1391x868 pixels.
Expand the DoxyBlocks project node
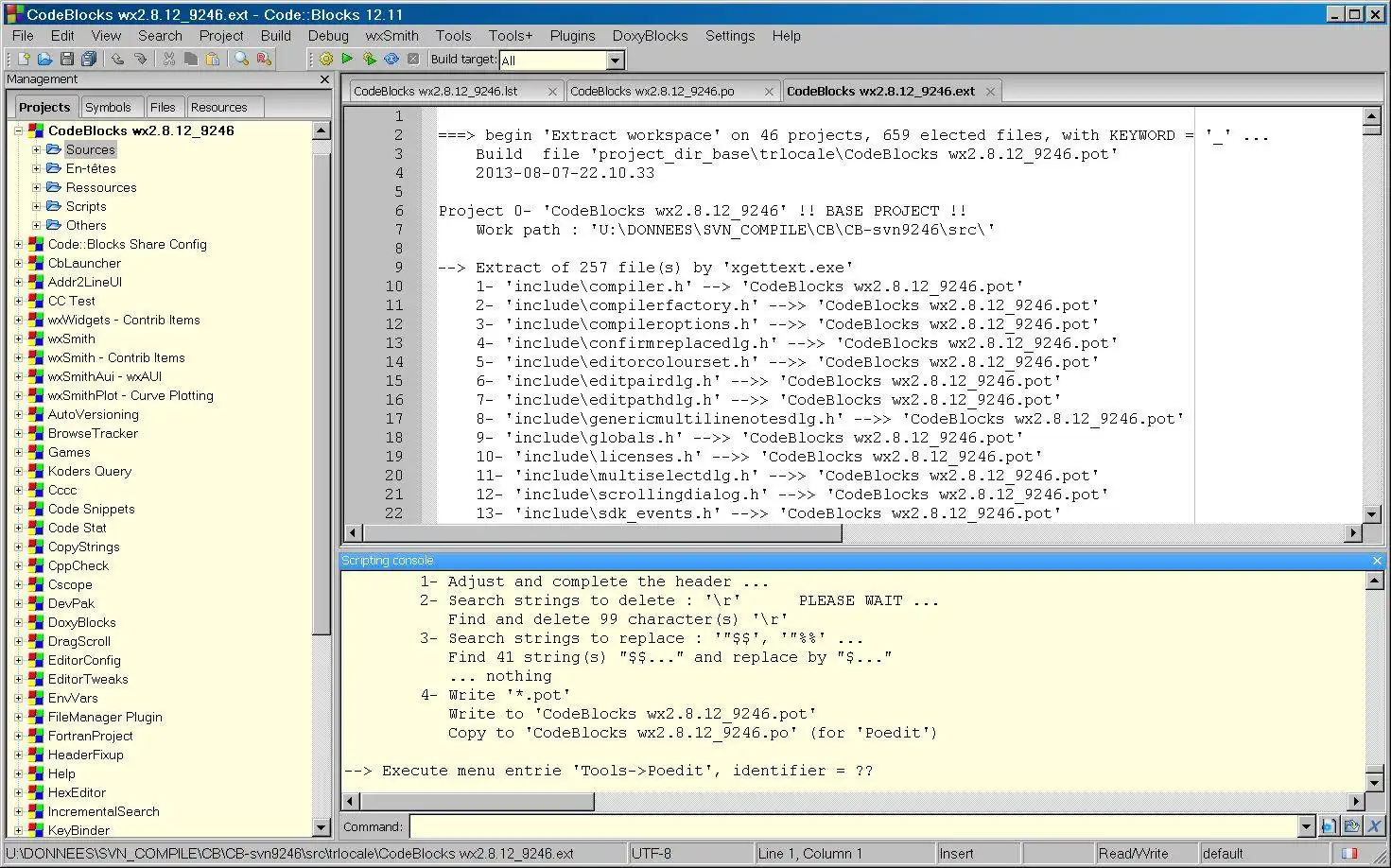18,622
